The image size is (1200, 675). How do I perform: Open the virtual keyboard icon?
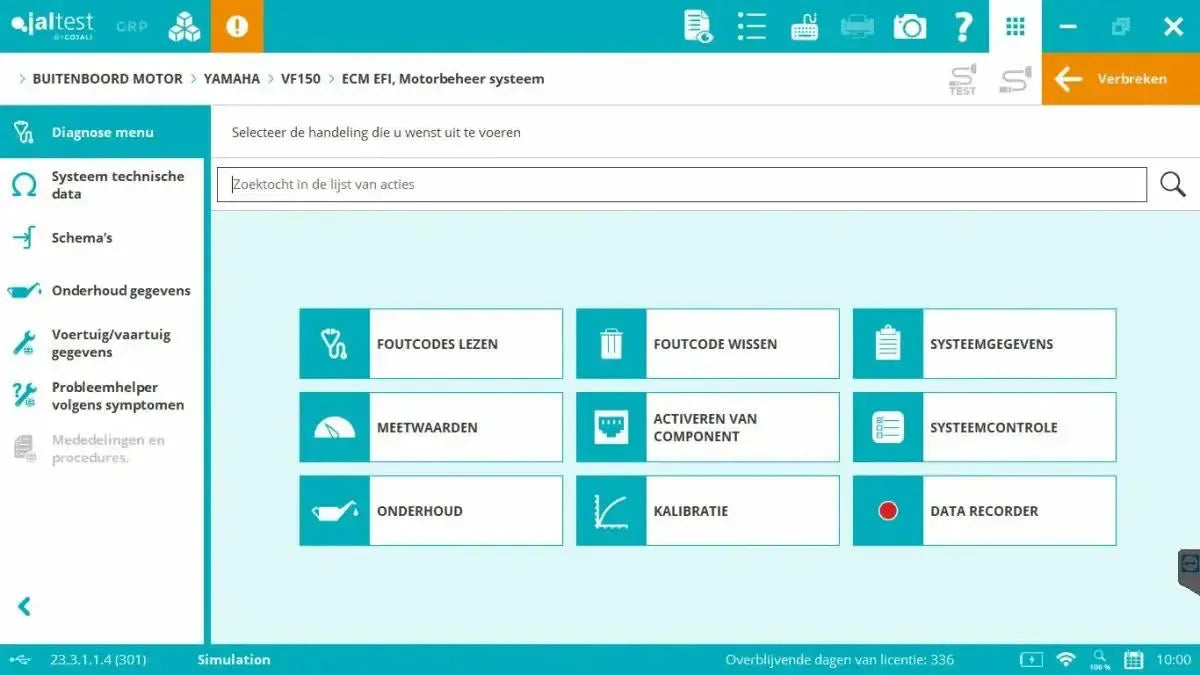803,26
